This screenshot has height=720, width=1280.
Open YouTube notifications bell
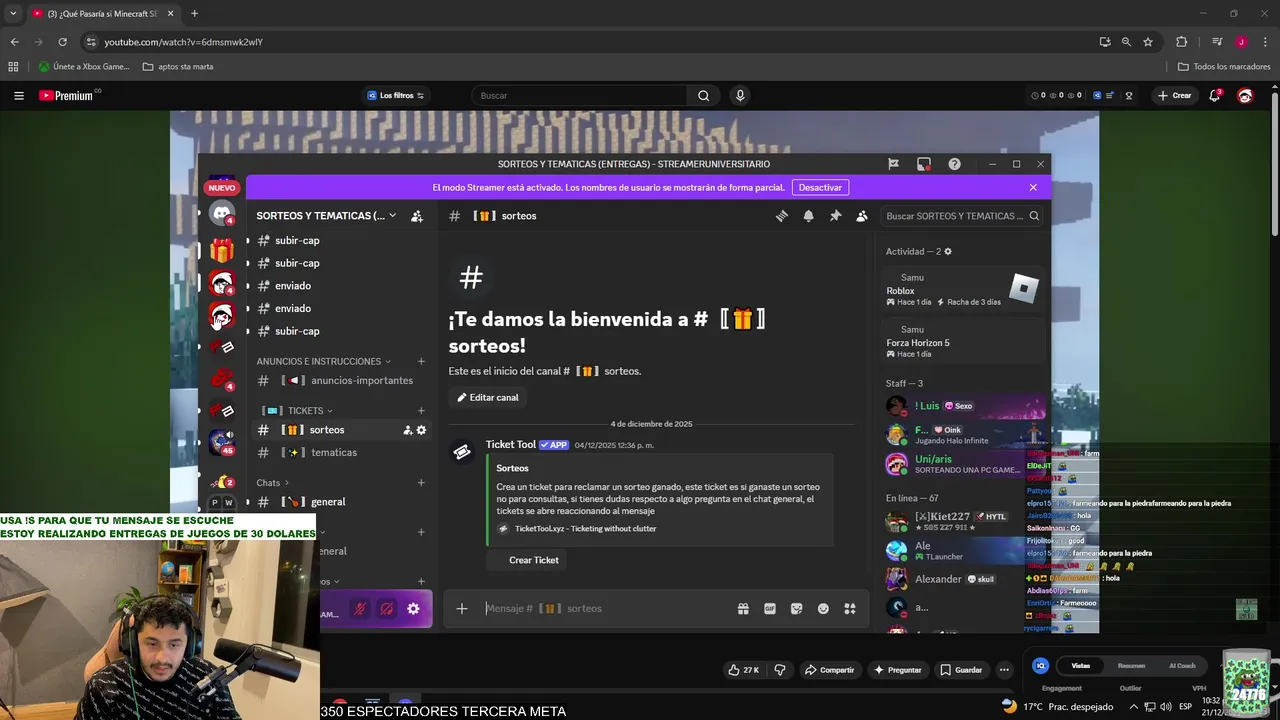(1215, 96)
